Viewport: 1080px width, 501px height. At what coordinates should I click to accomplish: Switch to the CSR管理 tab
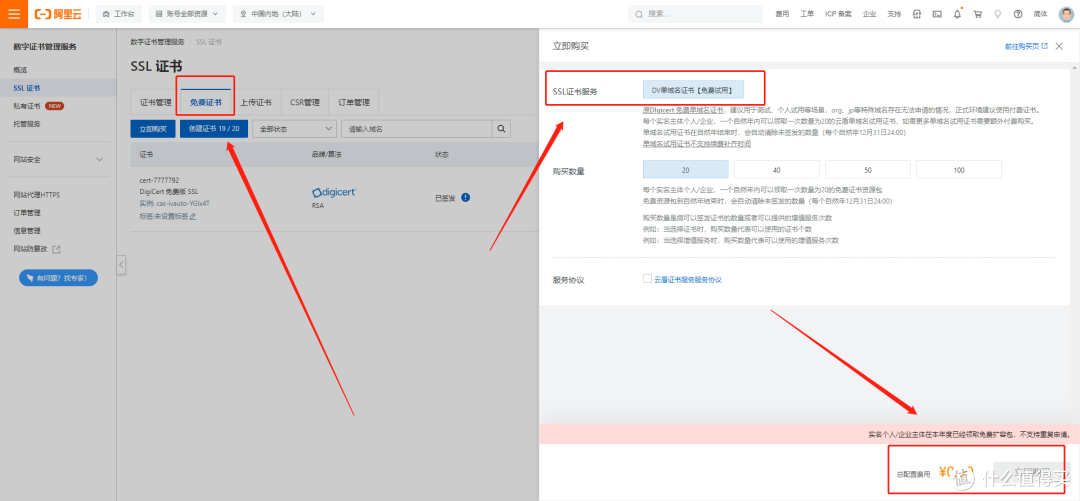304,103
